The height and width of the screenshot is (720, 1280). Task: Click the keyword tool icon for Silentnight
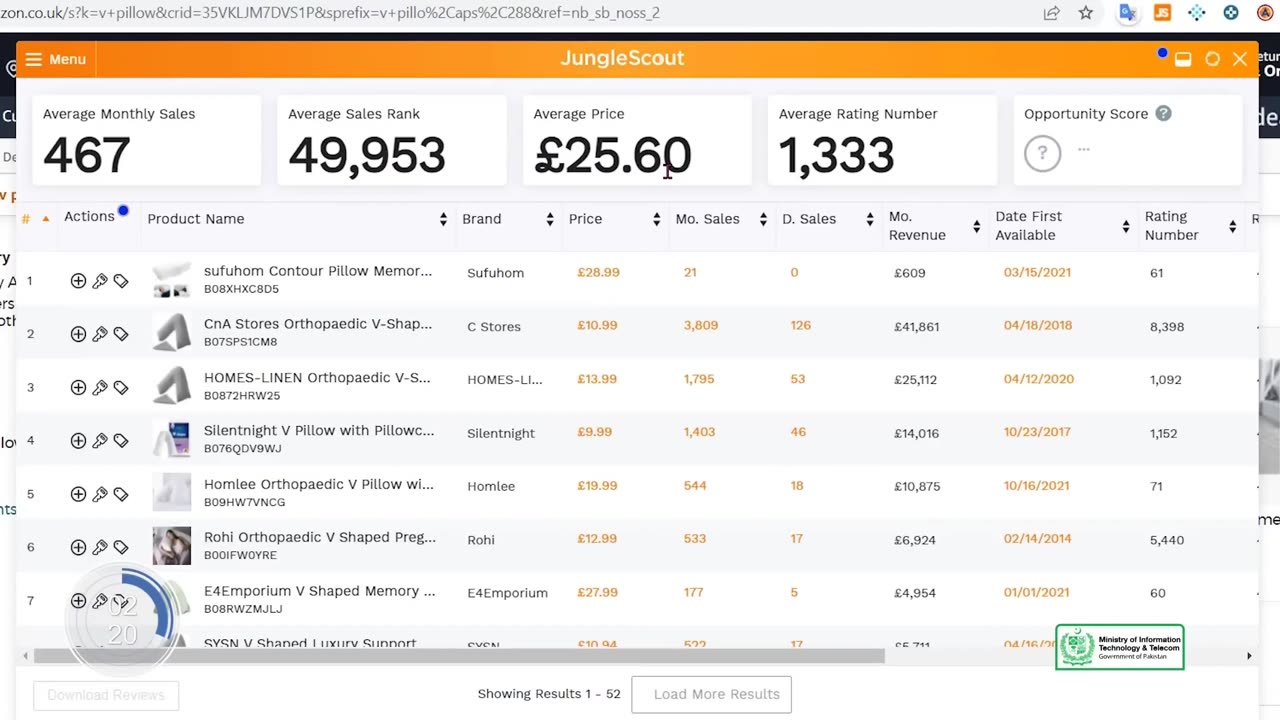point(100,441)
